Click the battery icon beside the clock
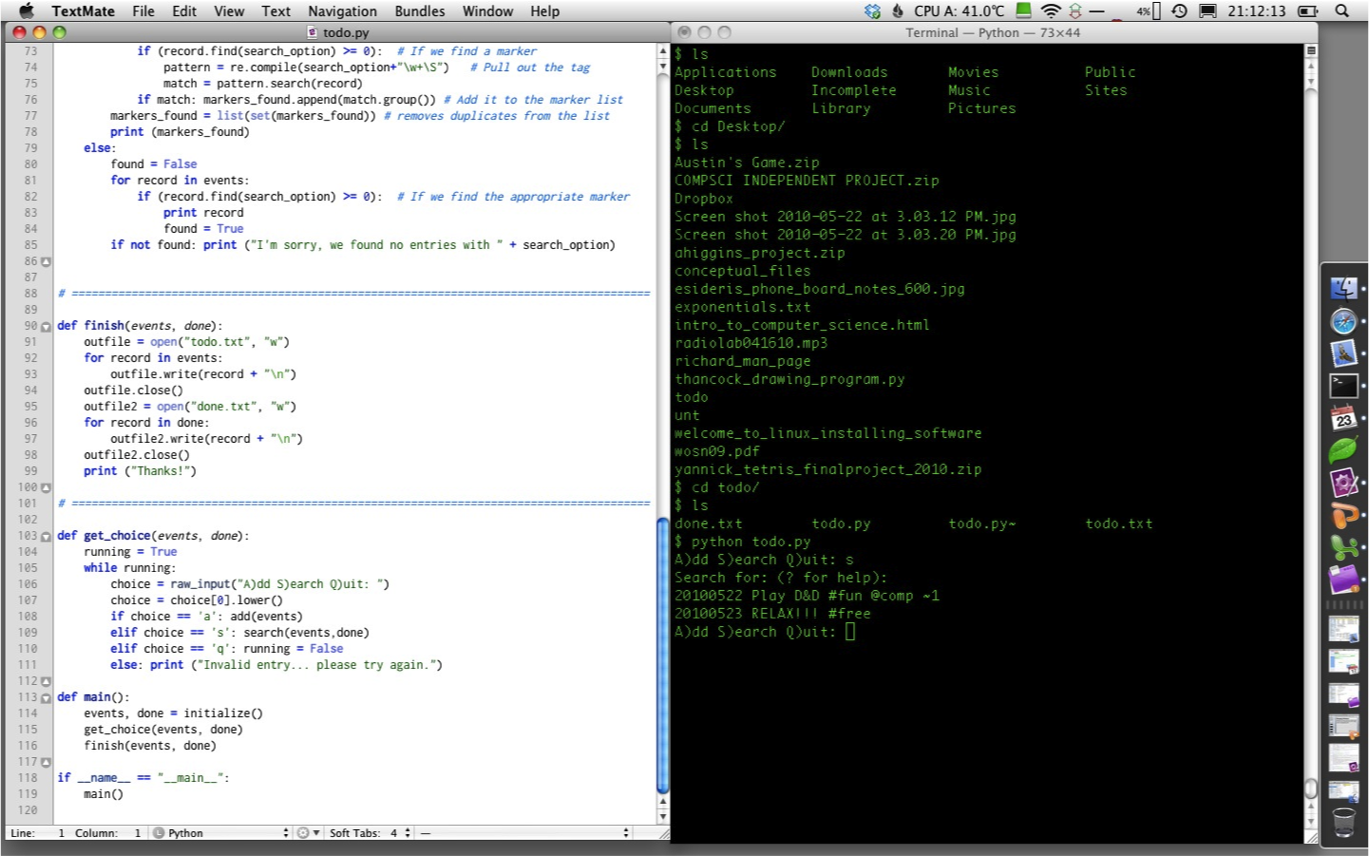Viewport: 1369px width, 857px height. point(1307,11)
